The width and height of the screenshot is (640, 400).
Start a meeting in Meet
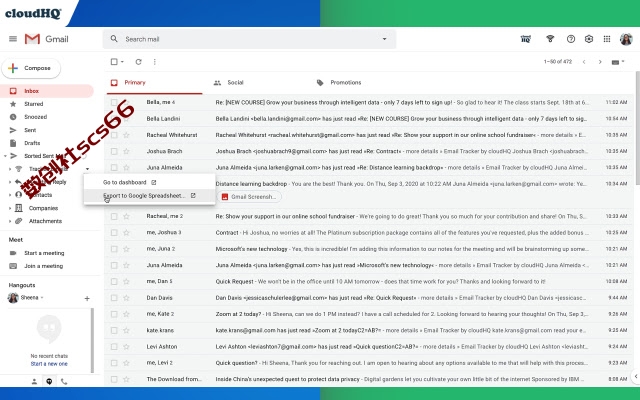pos(44,253)
